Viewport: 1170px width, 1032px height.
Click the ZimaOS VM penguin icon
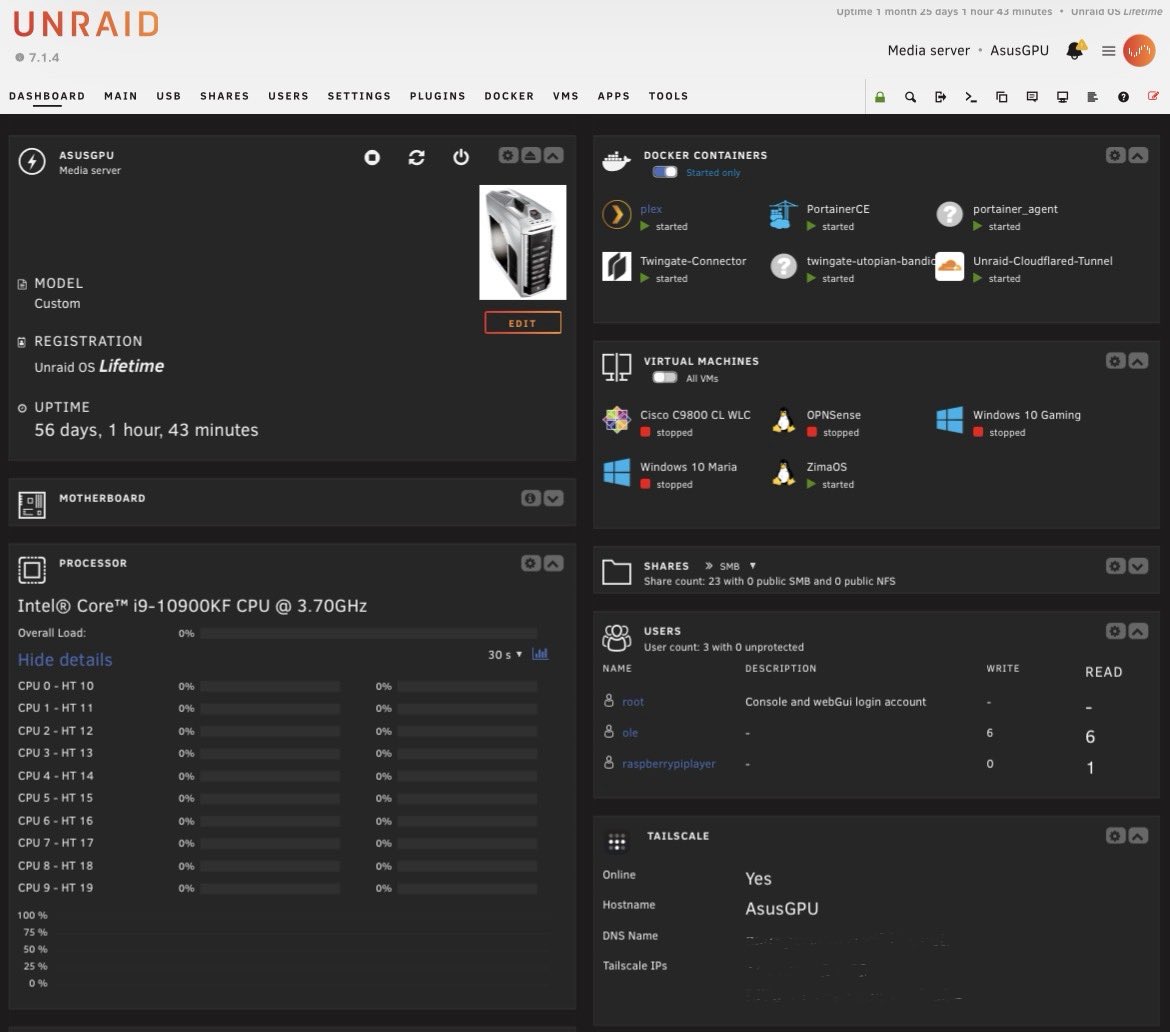click(783, 473)
